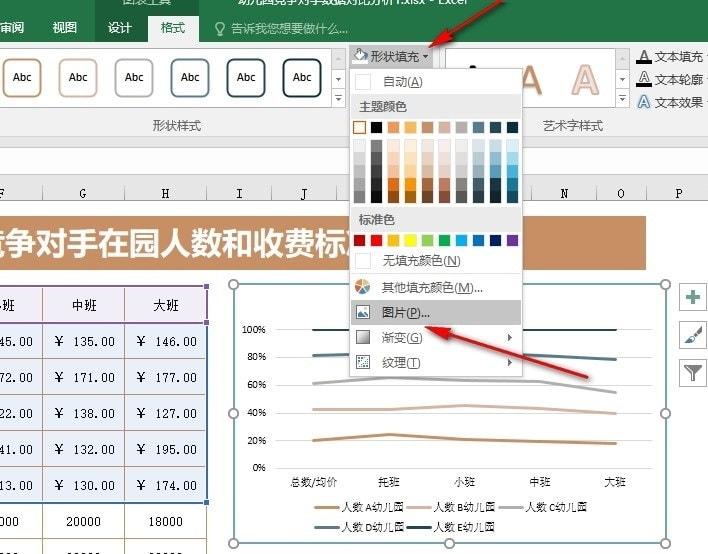Click WordArt gallery middle down arrow

[622, 79]
